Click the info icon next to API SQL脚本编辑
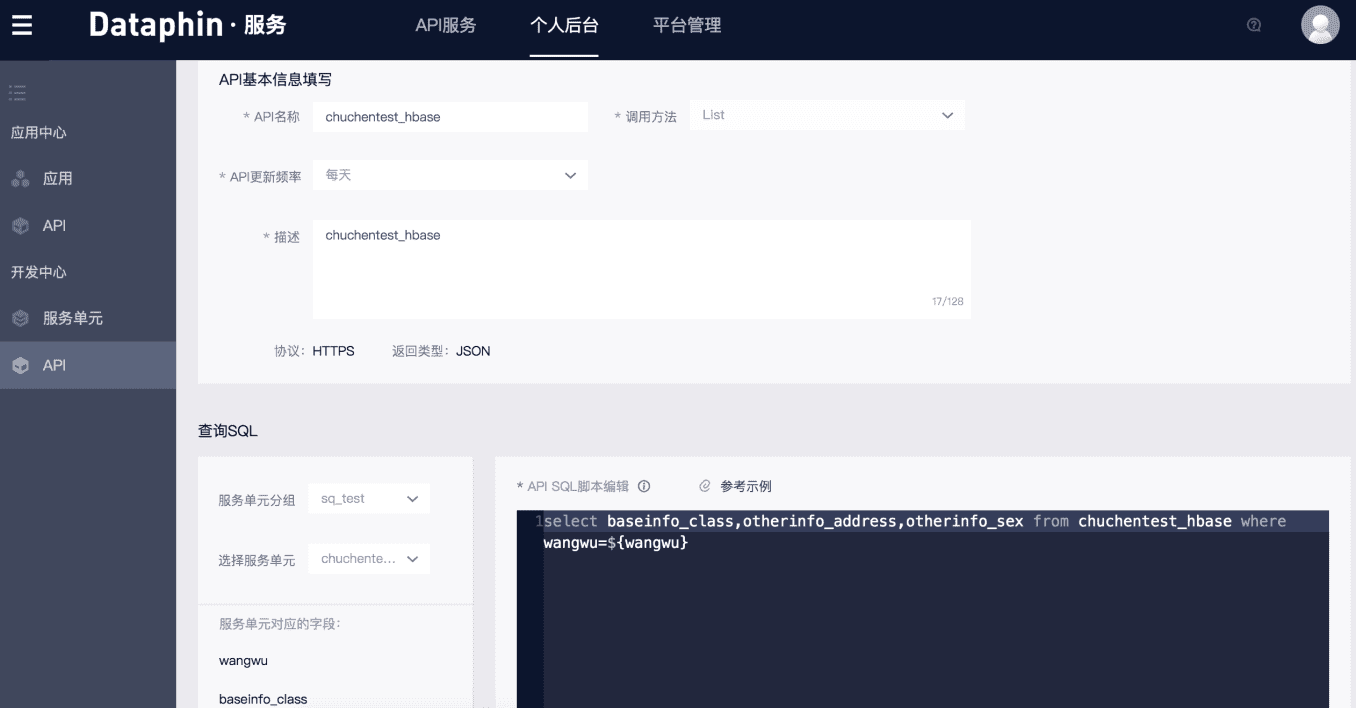The width and height of the screenshot is (1356, 708). coord(645,486)
